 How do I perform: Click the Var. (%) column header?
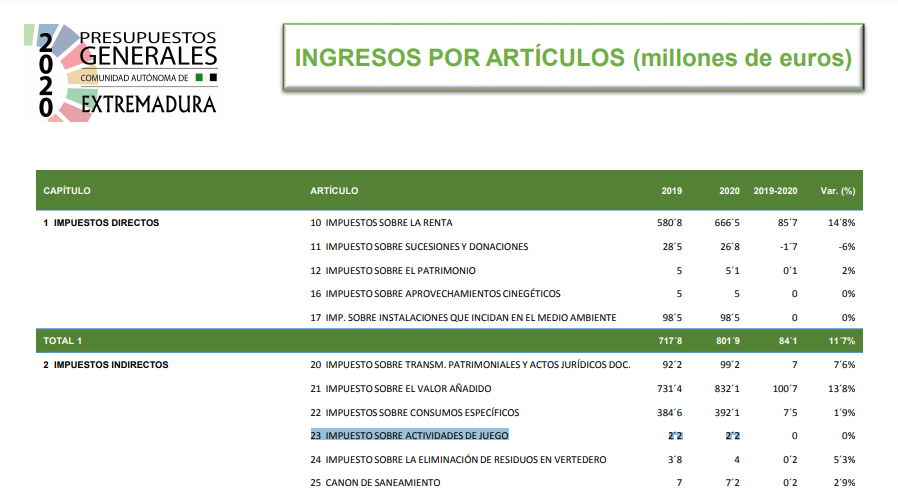pyautogui.click(x=838, y=191)
